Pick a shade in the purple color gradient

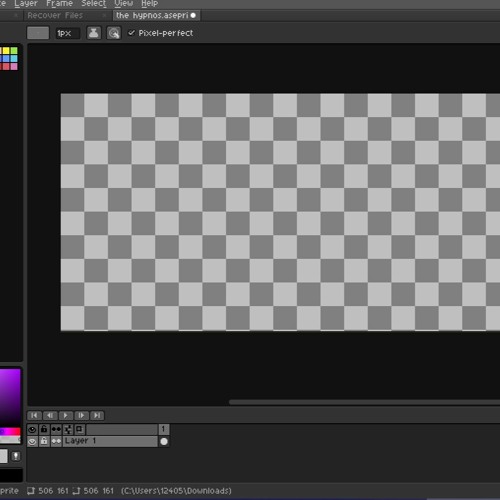click(x=10, y=397)
